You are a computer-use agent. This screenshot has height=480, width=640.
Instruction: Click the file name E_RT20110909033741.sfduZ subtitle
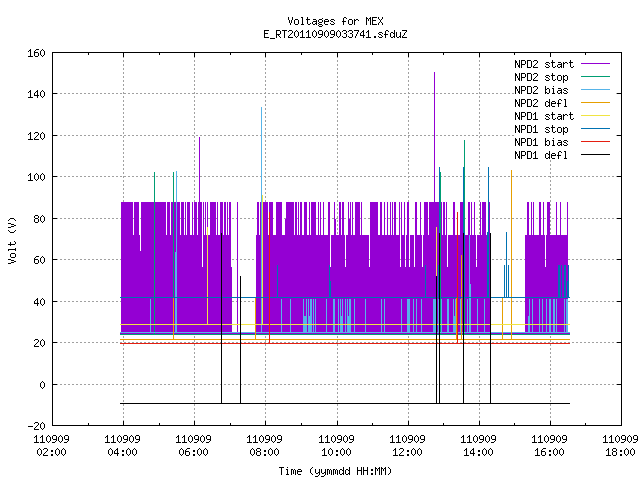click(335, 34)
